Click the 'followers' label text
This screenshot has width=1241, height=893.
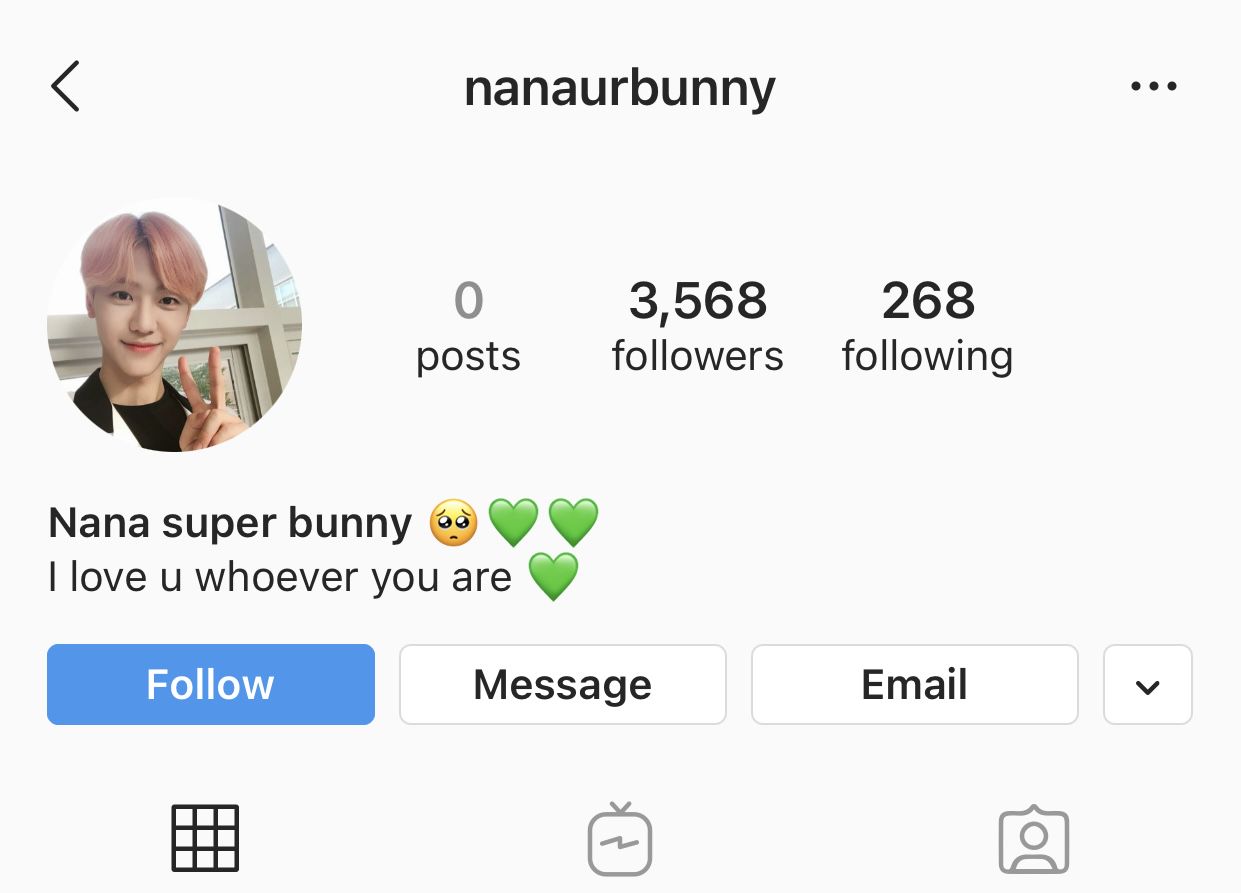point(698,356)
